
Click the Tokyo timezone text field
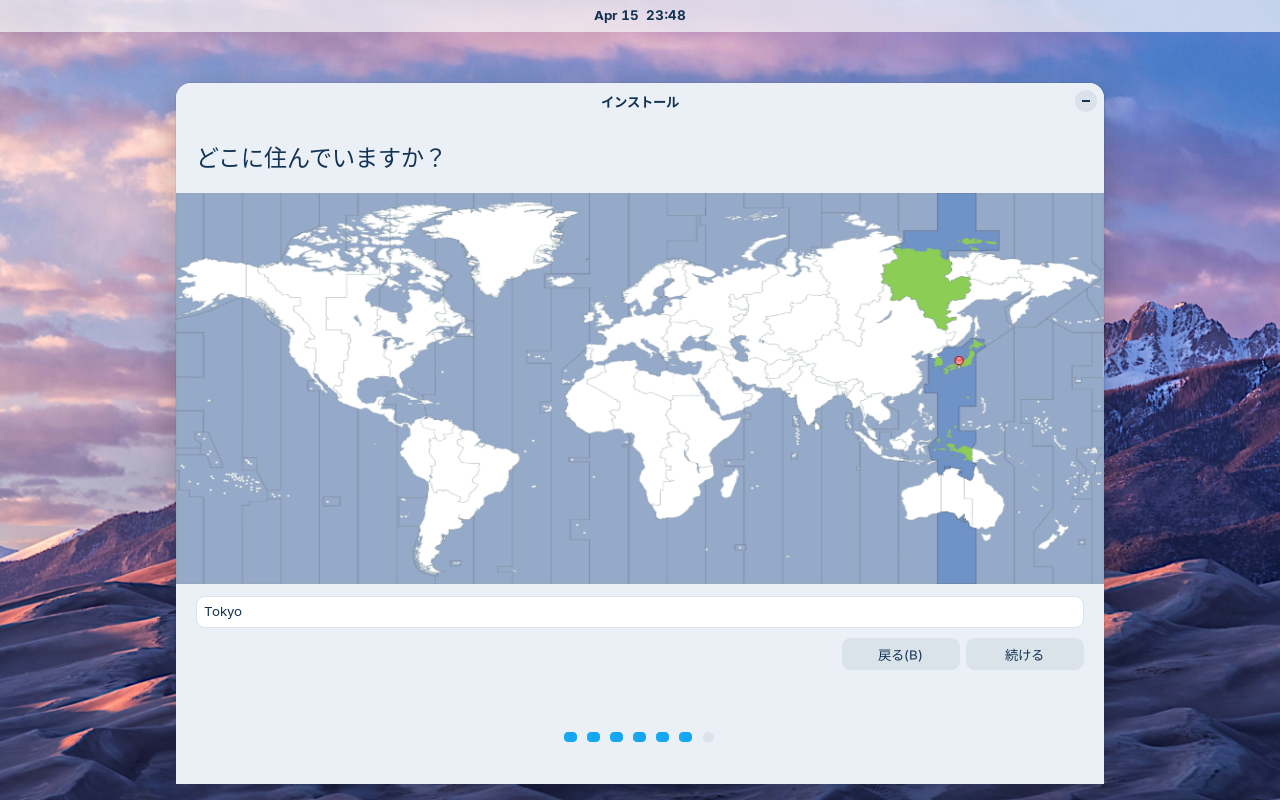tap(640, 612)
